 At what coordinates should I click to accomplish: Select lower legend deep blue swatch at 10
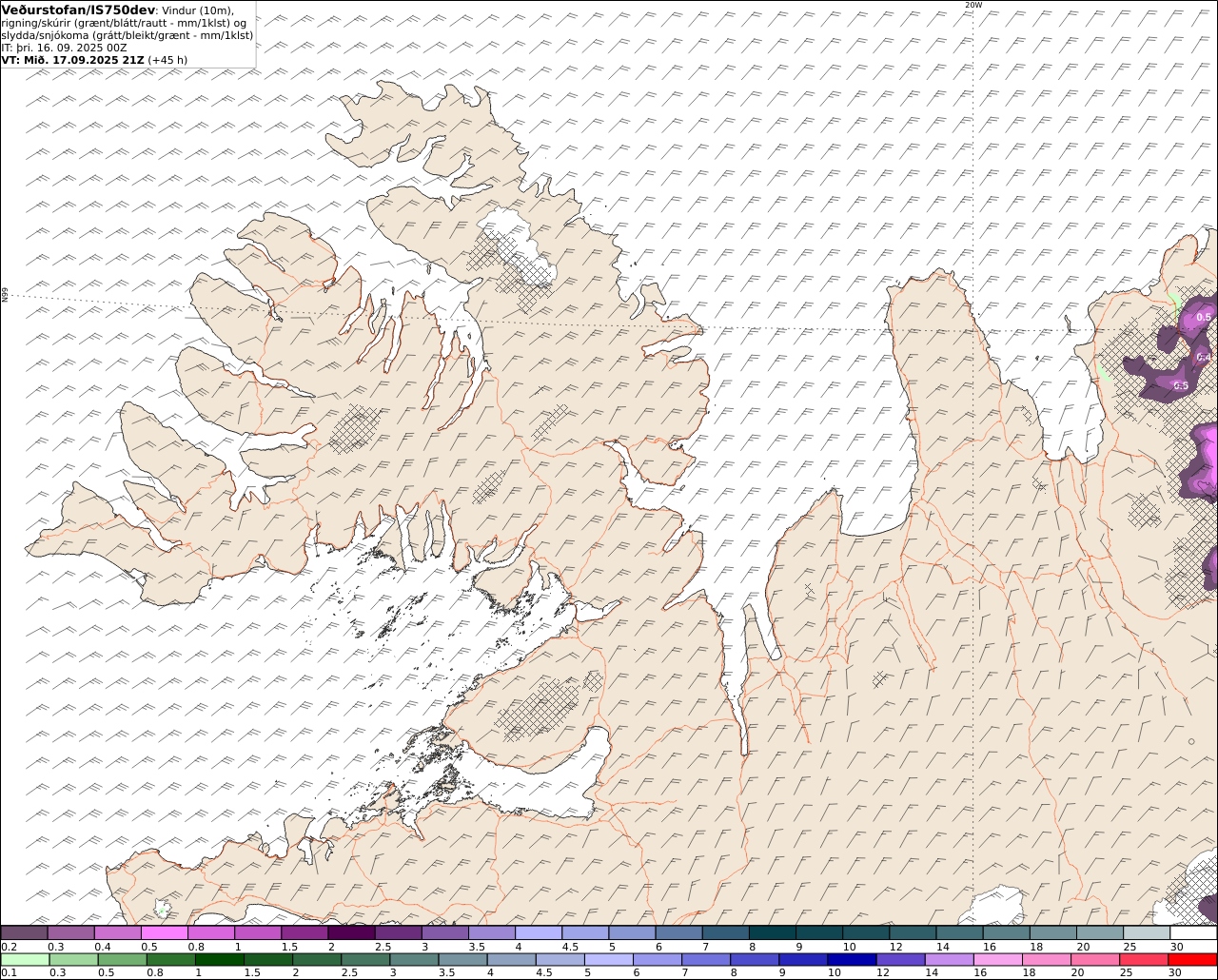[851, 959]
